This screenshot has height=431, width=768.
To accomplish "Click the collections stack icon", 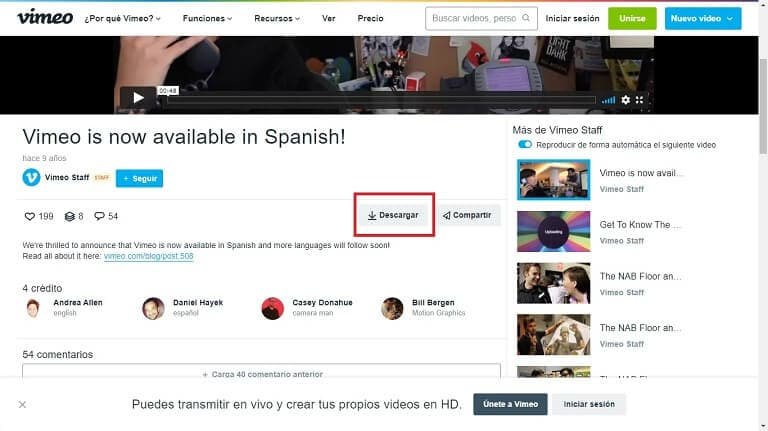I will tap(69, 216).
